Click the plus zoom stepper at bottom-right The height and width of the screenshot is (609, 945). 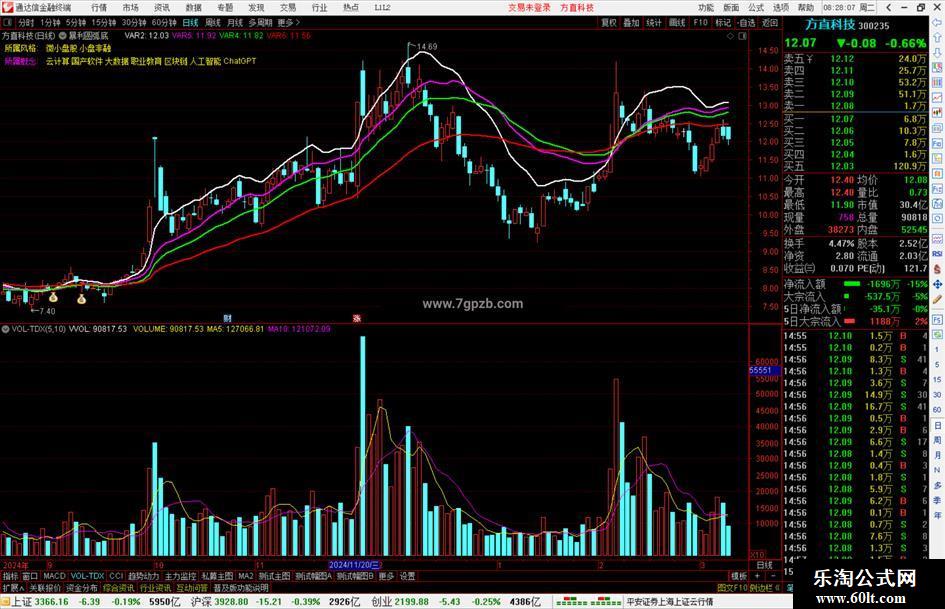tap(757, 576)
